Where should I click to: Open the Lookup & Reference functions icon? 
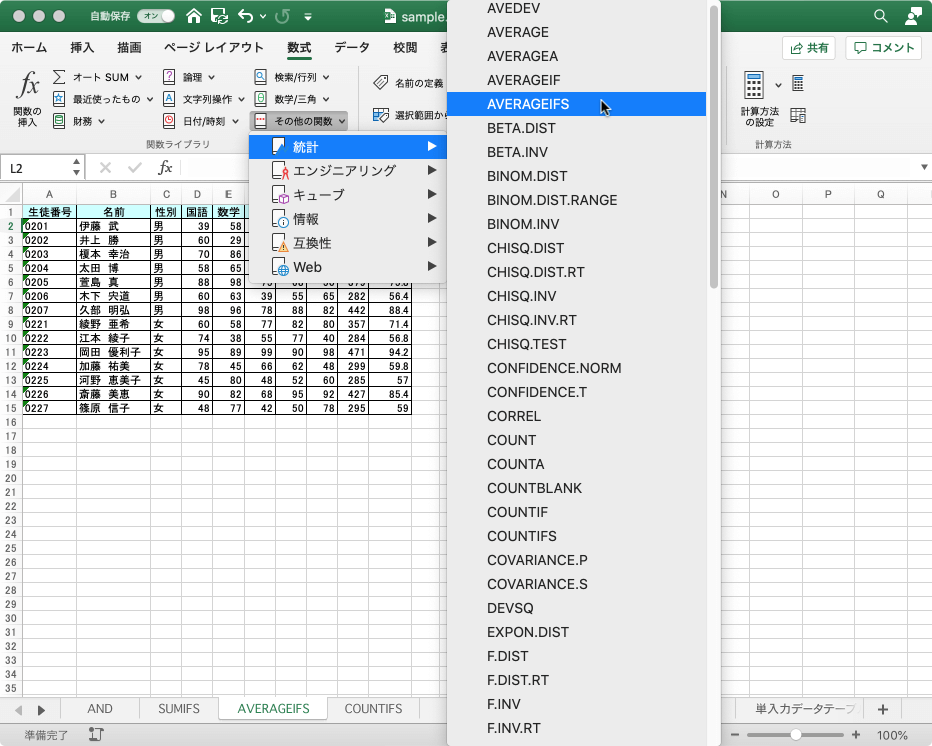point(260,77)
